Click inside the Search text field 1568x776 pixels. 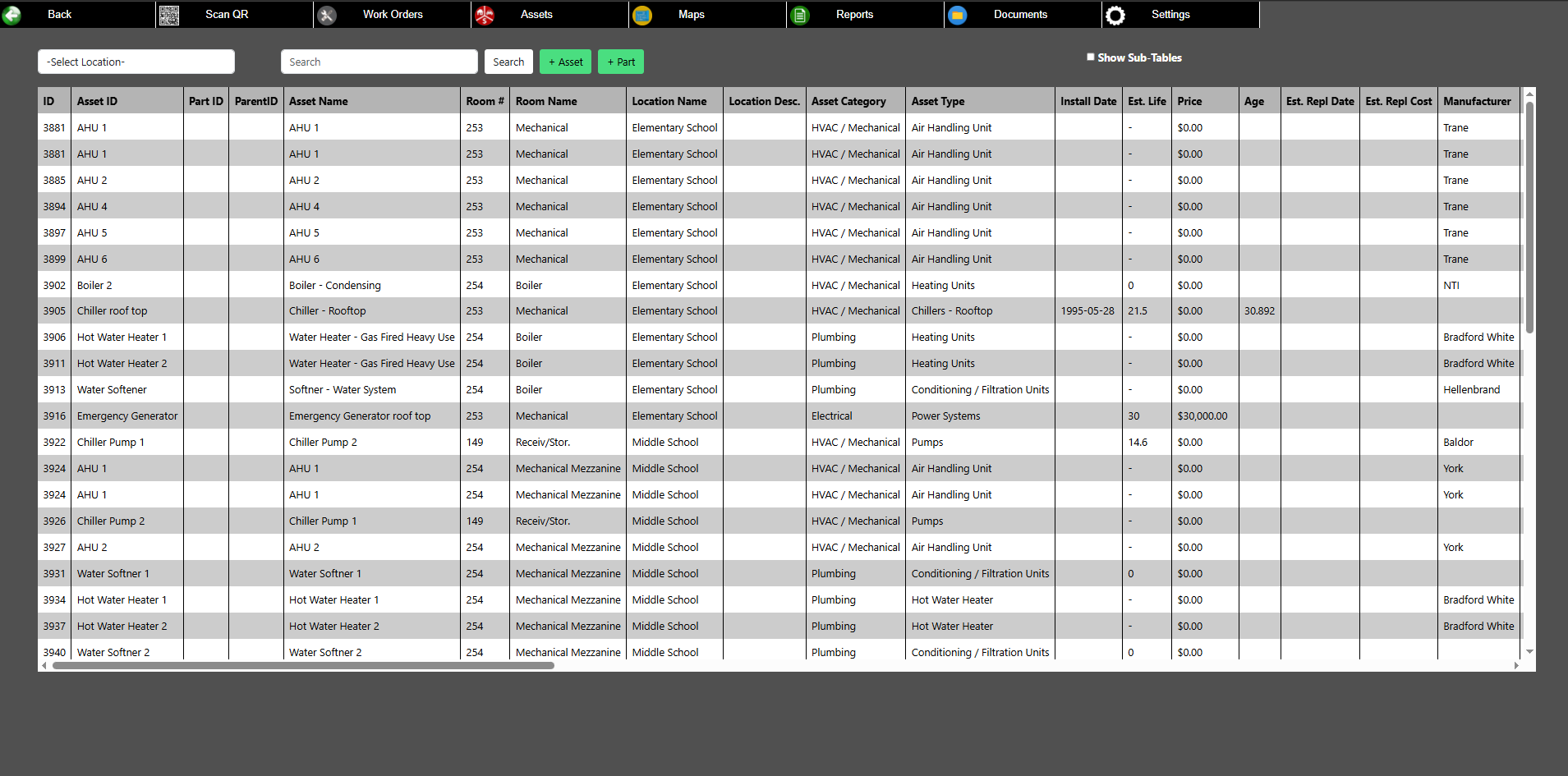click(379, 62)
